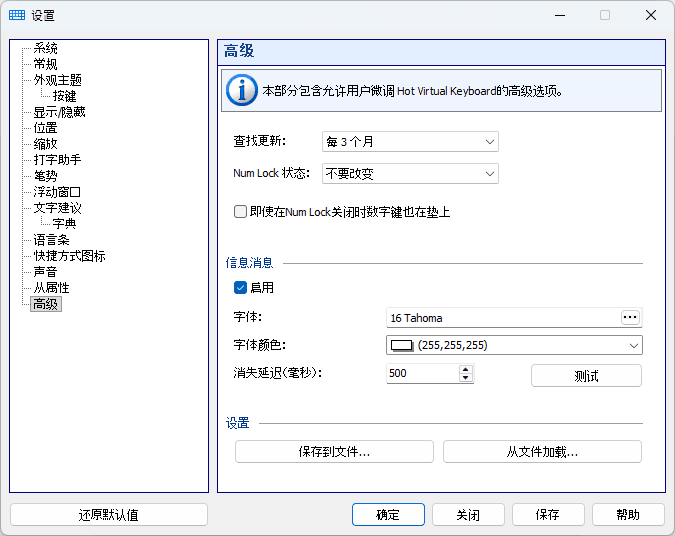Select 文字建议 in the tree
This screenshot has width=675, height=536.
point(57,208)
